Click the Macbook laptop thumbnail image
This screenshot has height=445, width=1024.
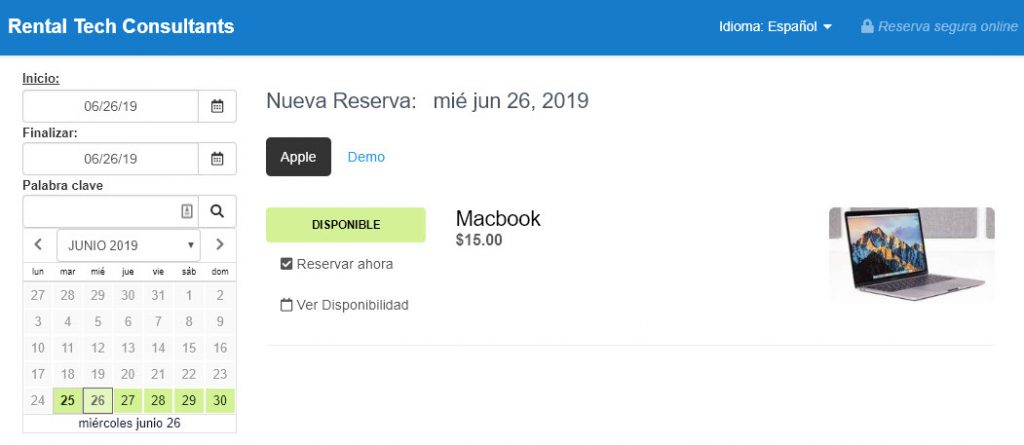912,254
